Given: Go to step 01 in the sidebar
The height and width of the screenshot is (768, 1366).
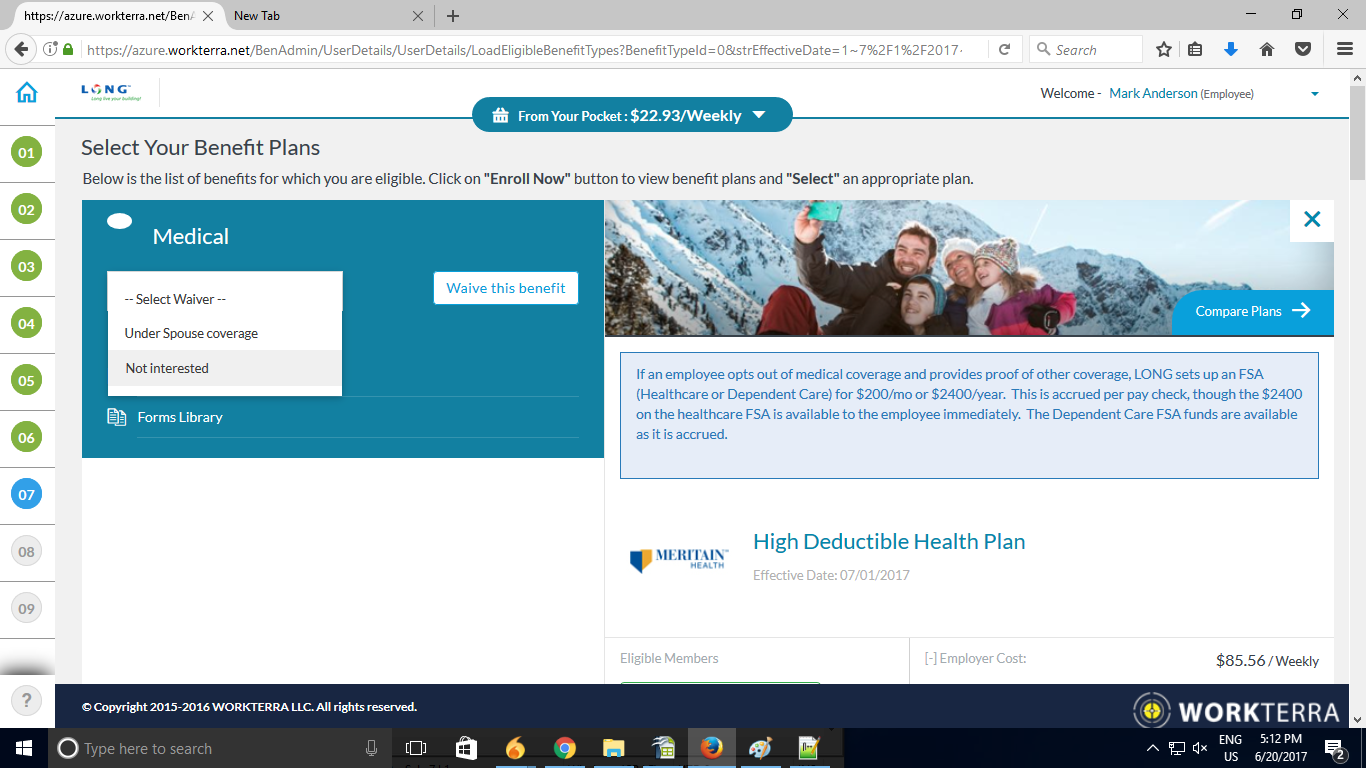Looking at the screenshot, I should point(26,153).
